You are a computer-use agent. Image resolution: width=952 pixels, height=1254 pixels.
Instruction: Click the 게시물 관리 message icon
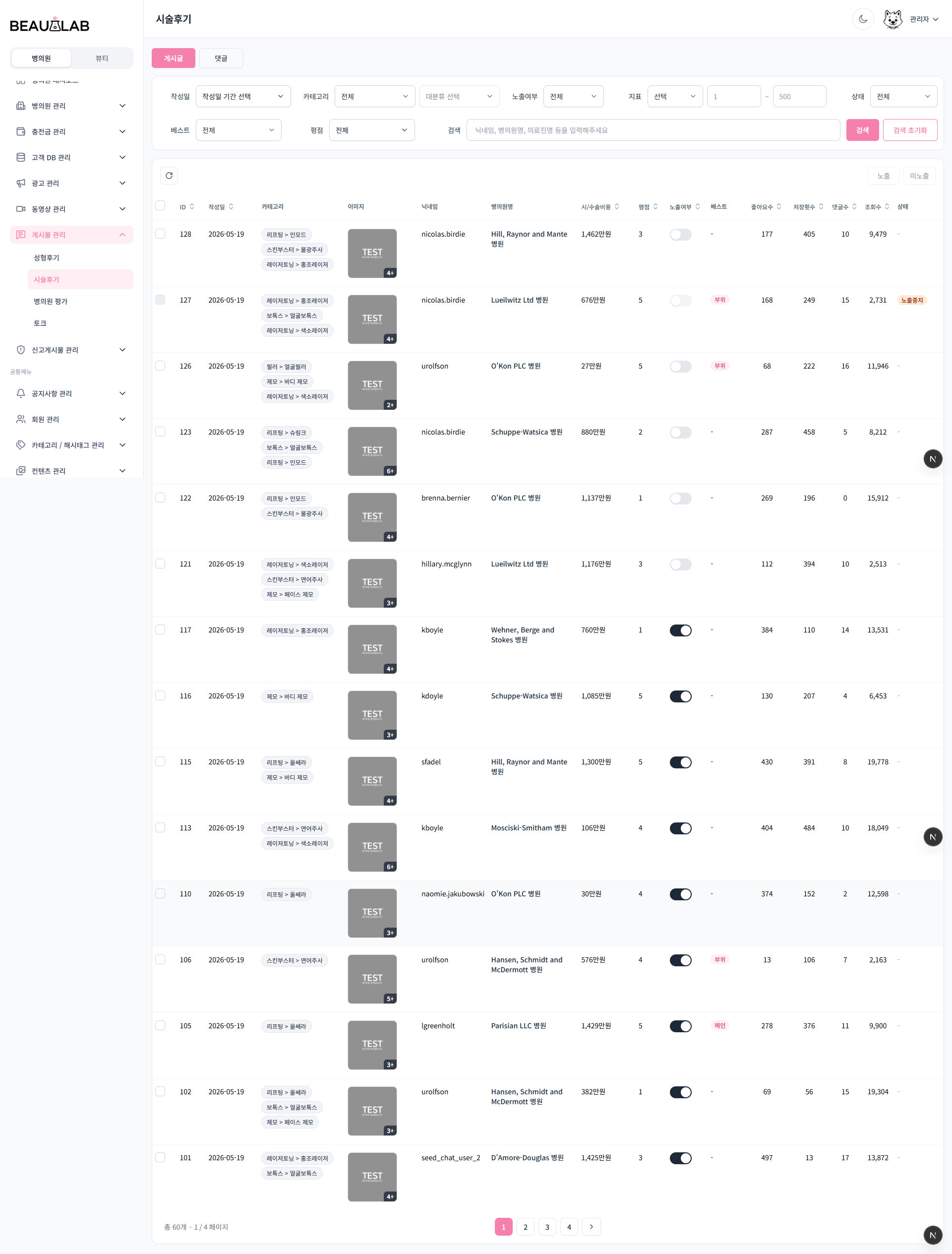(x=21, y=235)
